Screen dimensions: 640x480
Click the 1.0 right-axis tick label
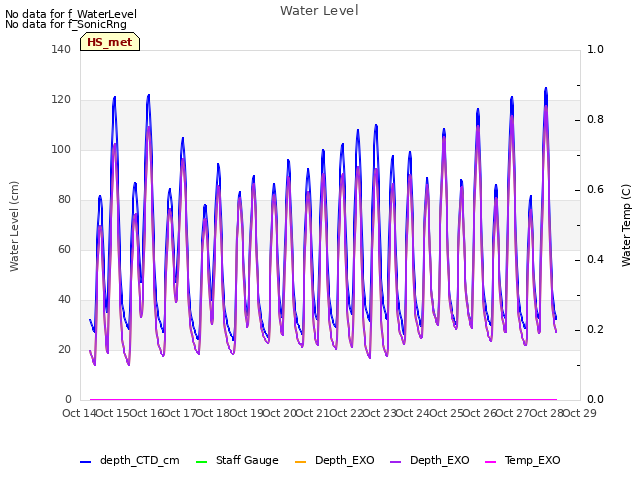point(595,49)
